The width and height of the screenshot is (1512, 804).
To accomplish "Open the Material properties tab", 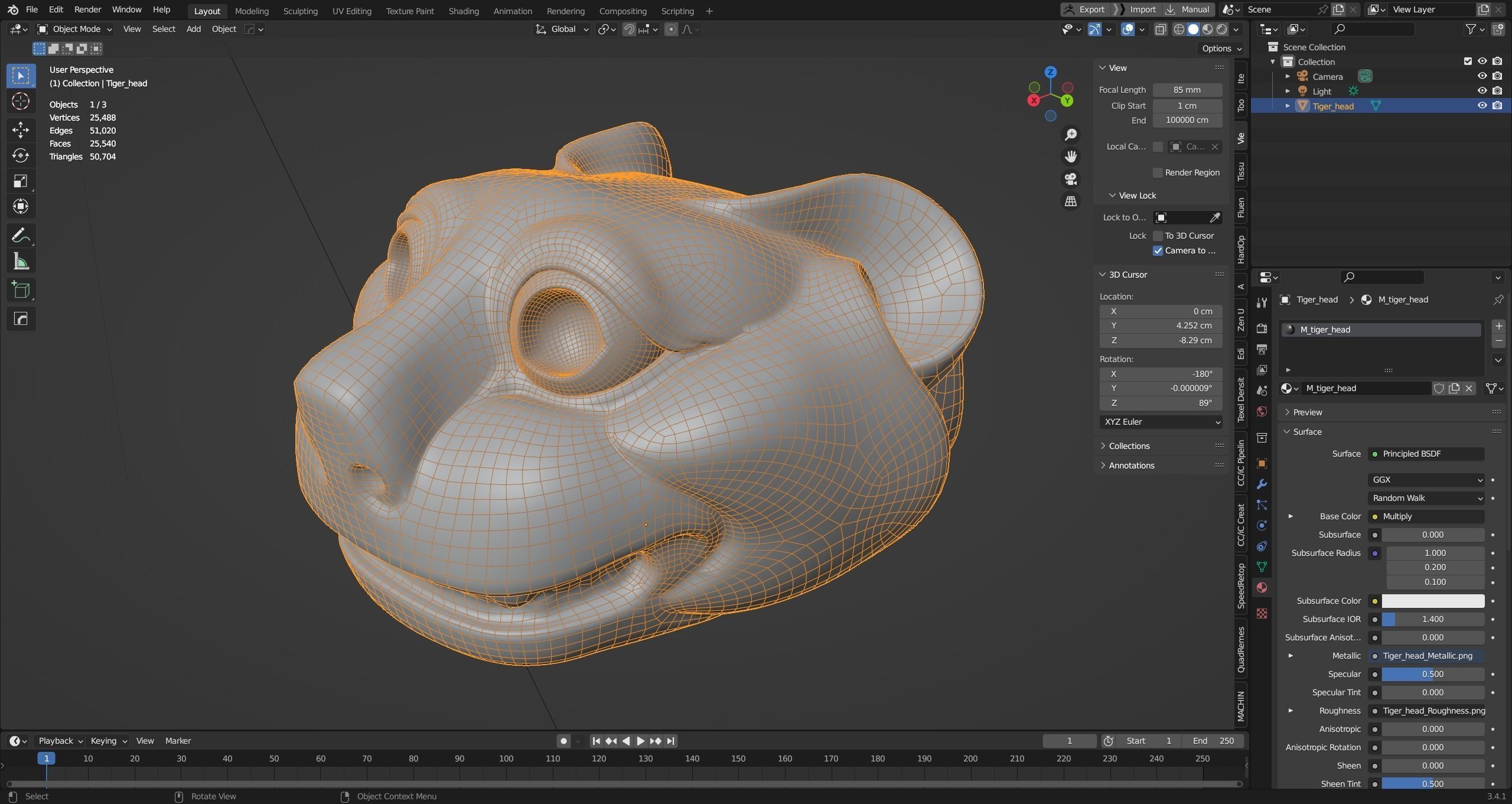I will 1262,588.
